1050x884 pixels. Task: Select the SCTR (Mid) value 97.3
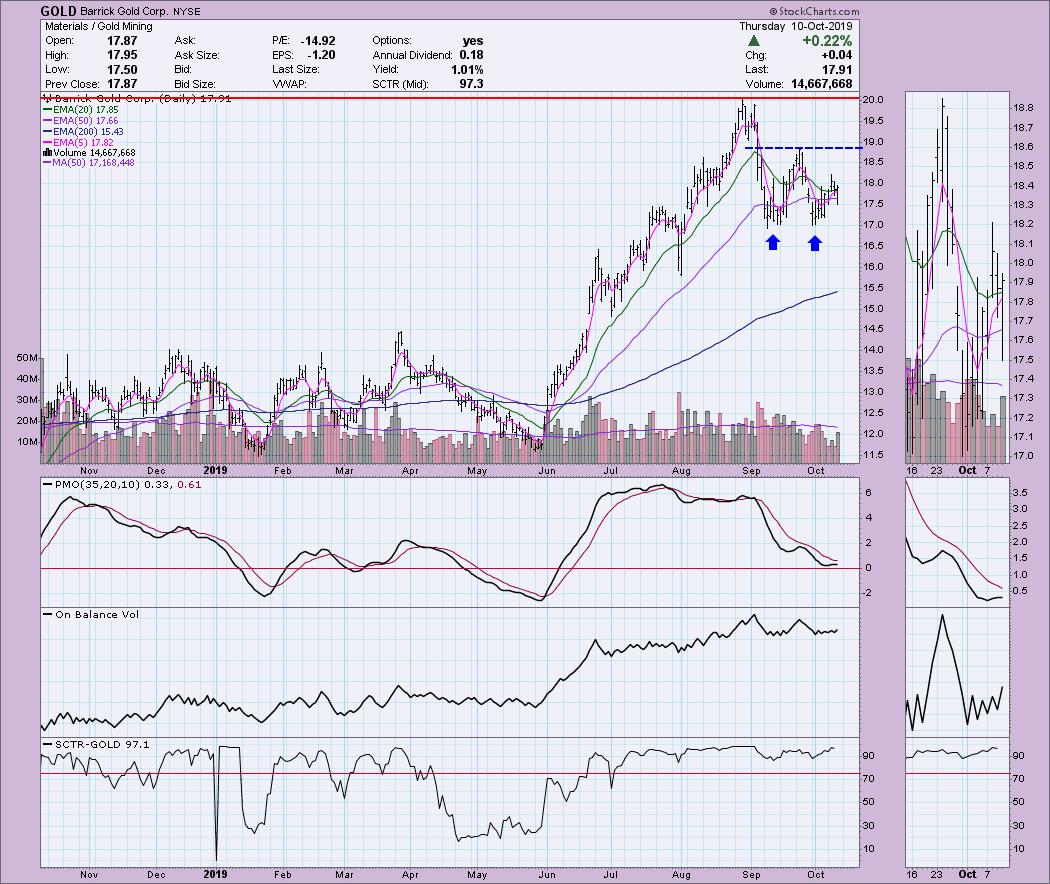[471, 84]
